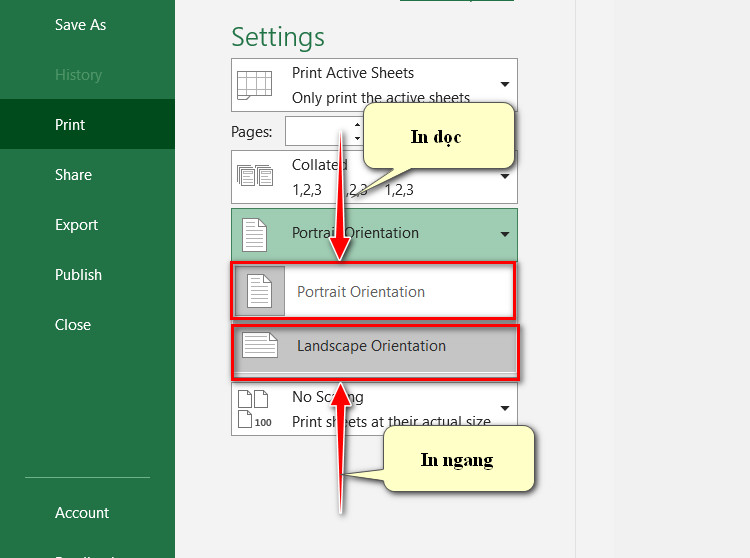Click the portrait page icon in orientation header
750x558 pixels.
(254, 235)
